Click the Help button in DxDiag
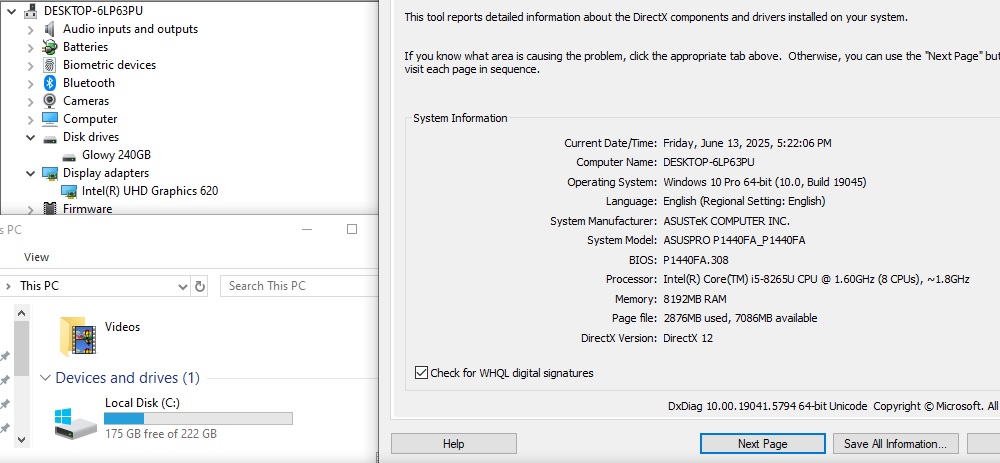 453,444
